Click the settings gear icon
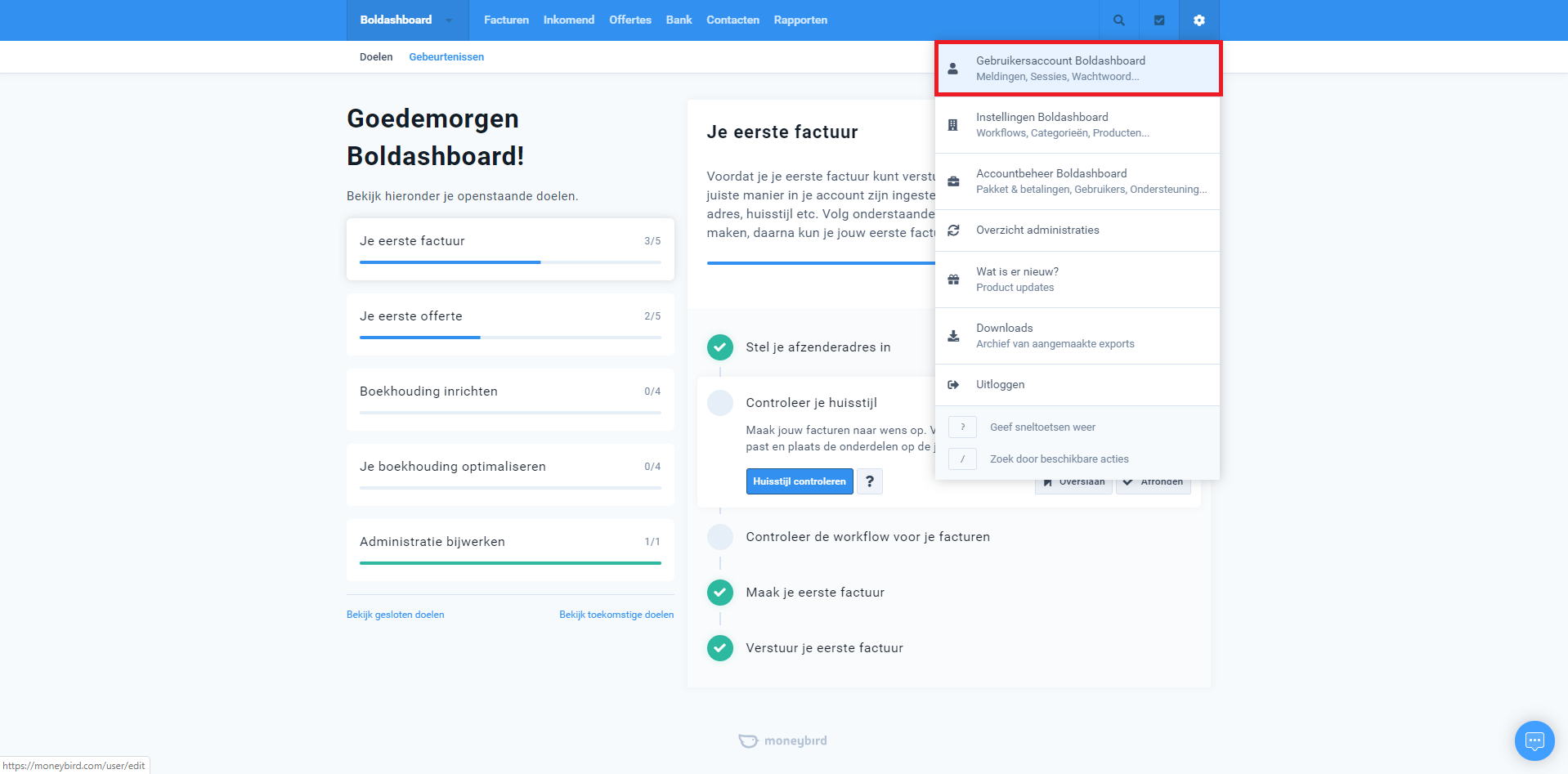 coord(1198,20)
